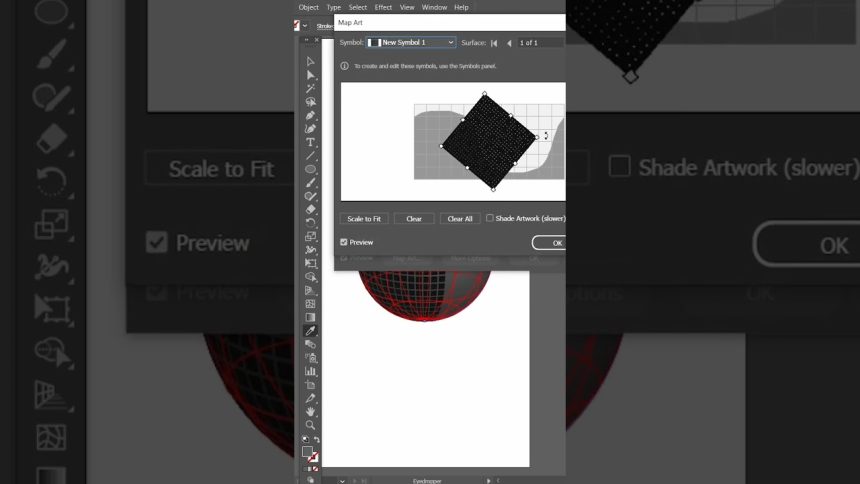Confirm Map Art with OK

(549, 243)
